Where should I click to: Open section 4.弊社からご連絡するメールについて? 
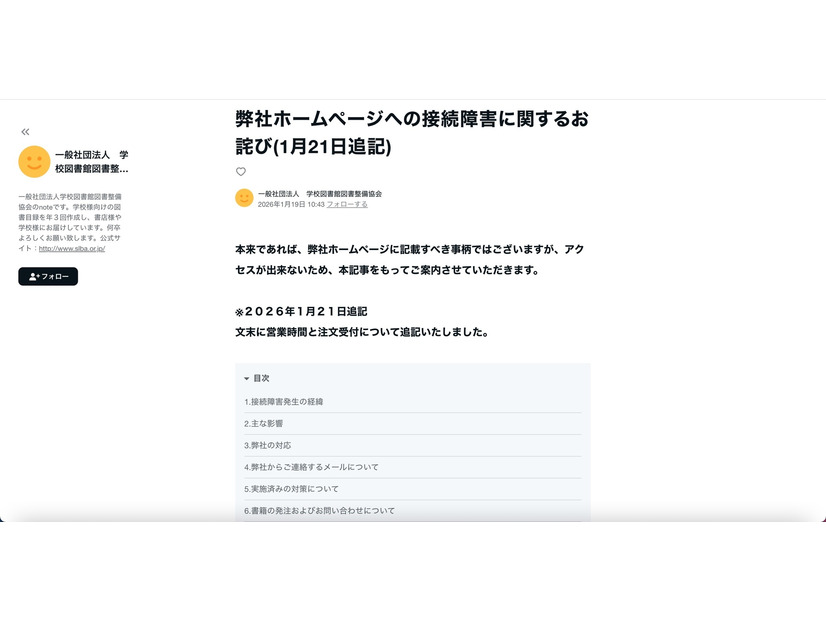(311, 467)
